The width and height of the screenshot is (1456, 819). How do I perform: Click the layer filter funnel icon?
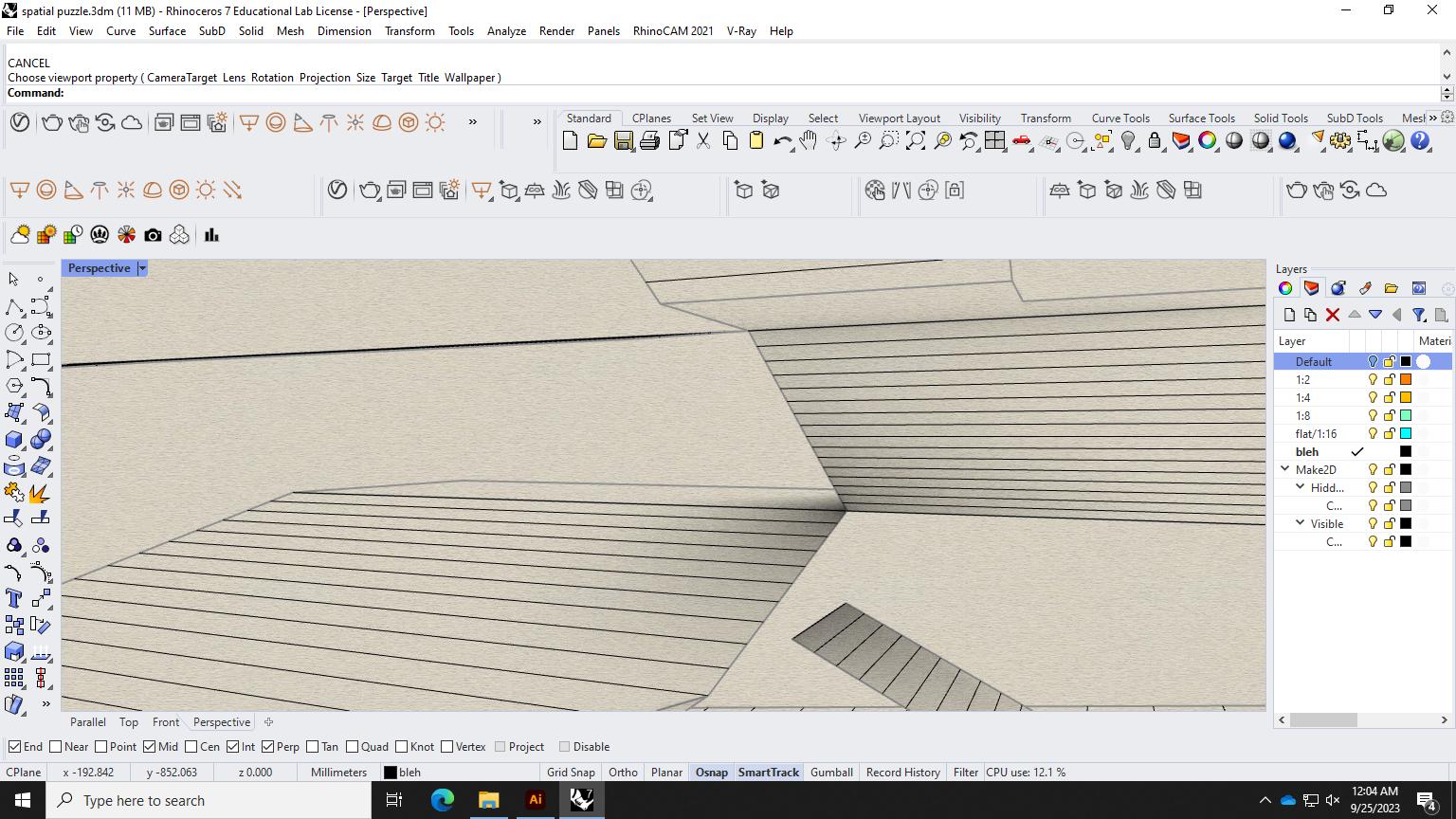(x=1419, y=315)
